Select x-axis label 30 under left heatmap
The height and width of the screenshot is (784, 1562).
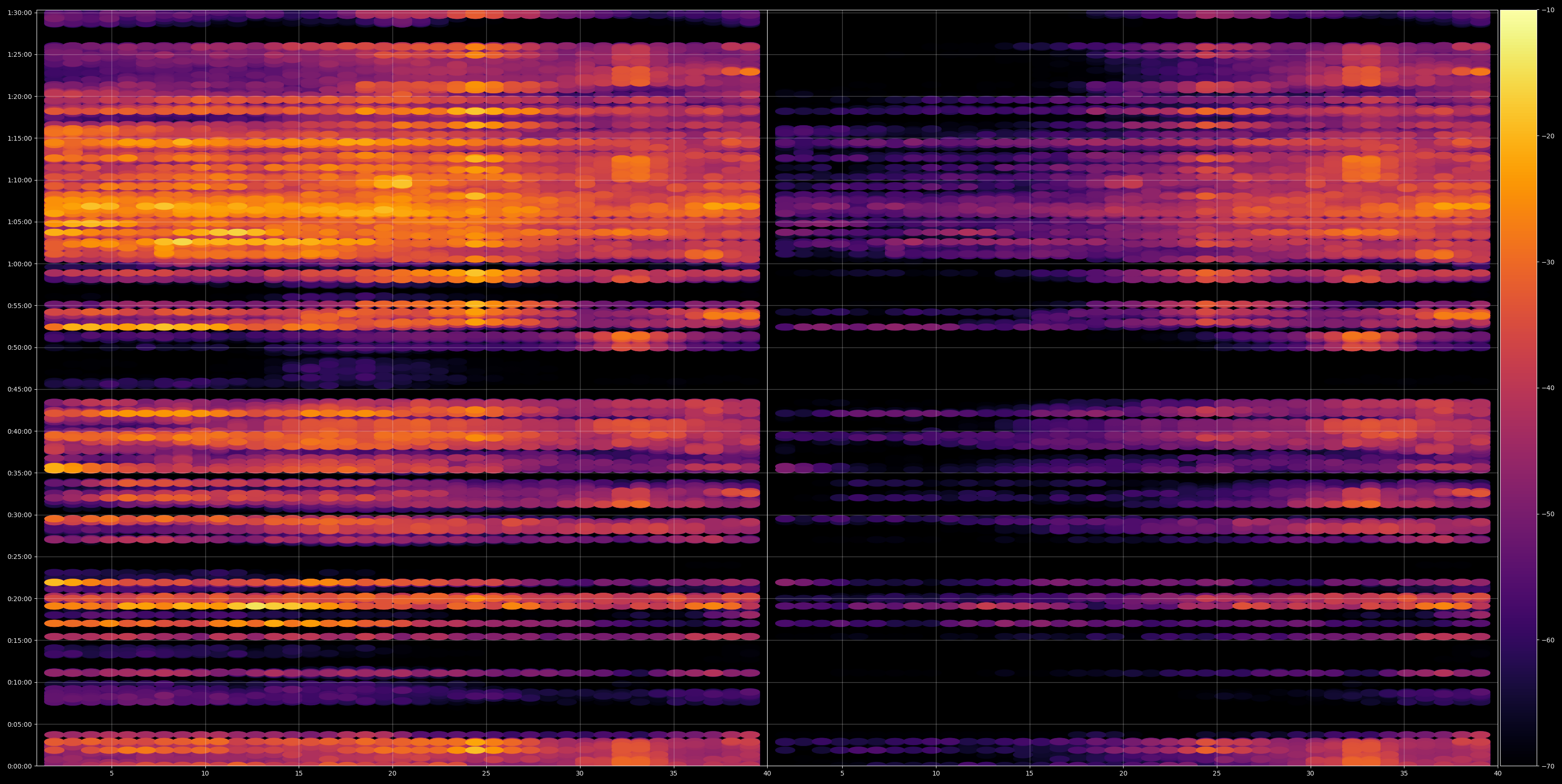click(x=580, y=774)
